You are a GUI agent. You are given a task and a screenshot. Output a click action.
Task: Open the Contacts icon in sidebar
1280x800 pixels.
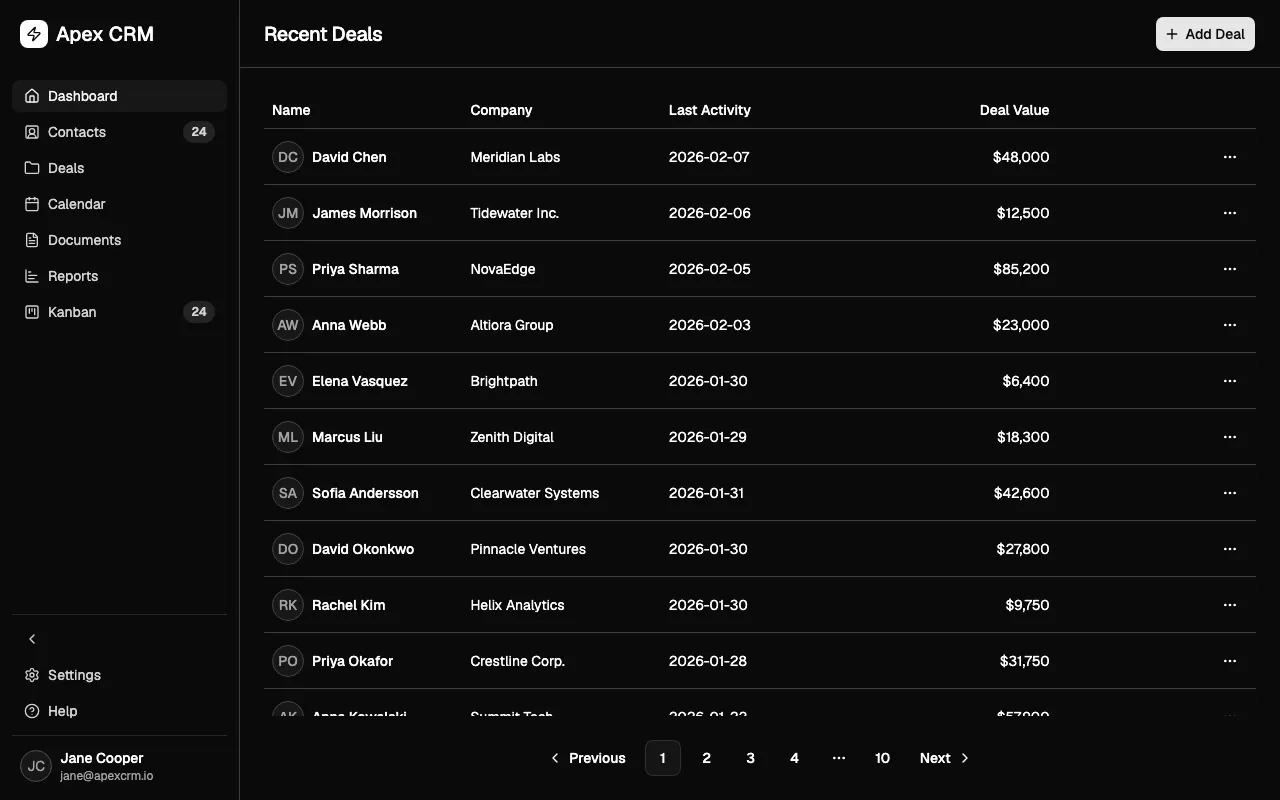point(32,132)
